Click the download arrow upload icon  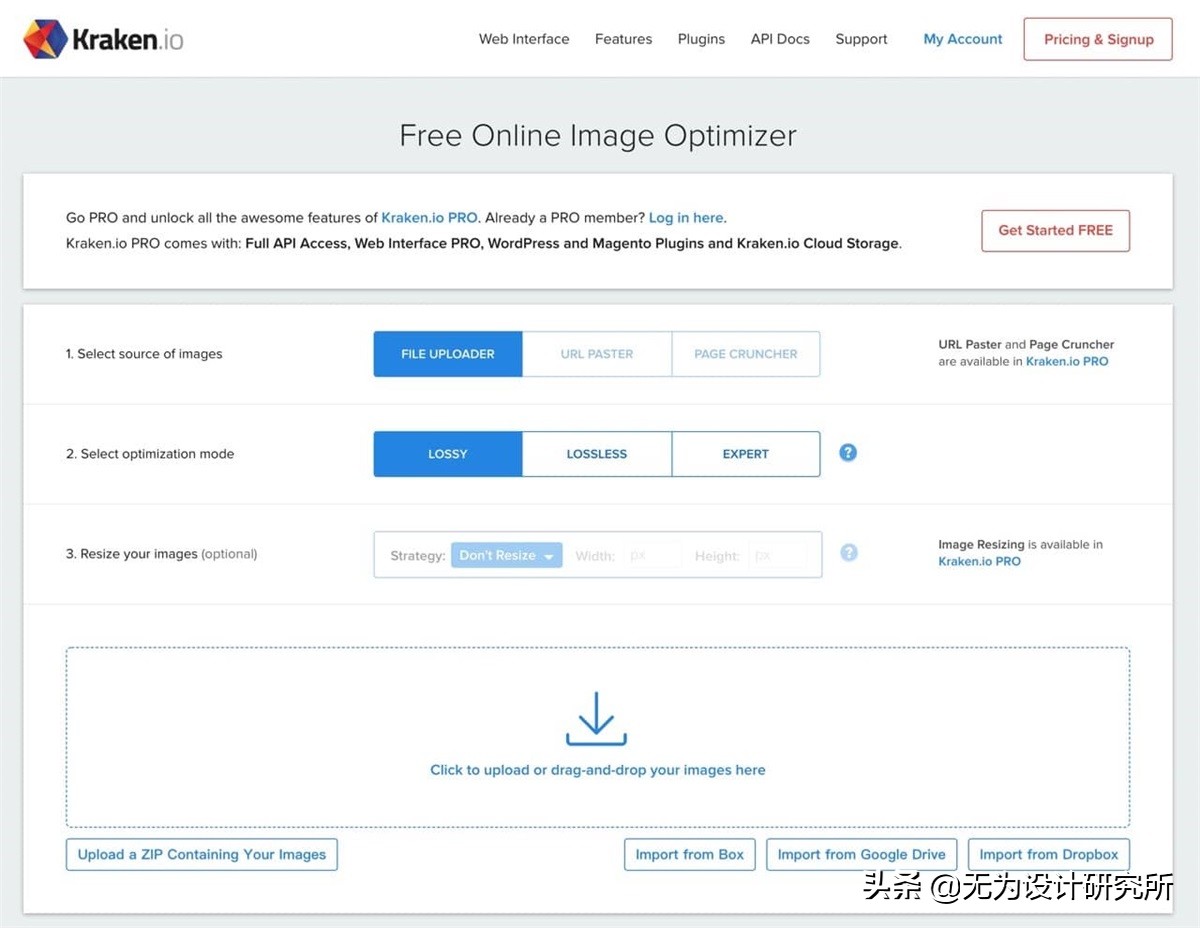(596, 719)
